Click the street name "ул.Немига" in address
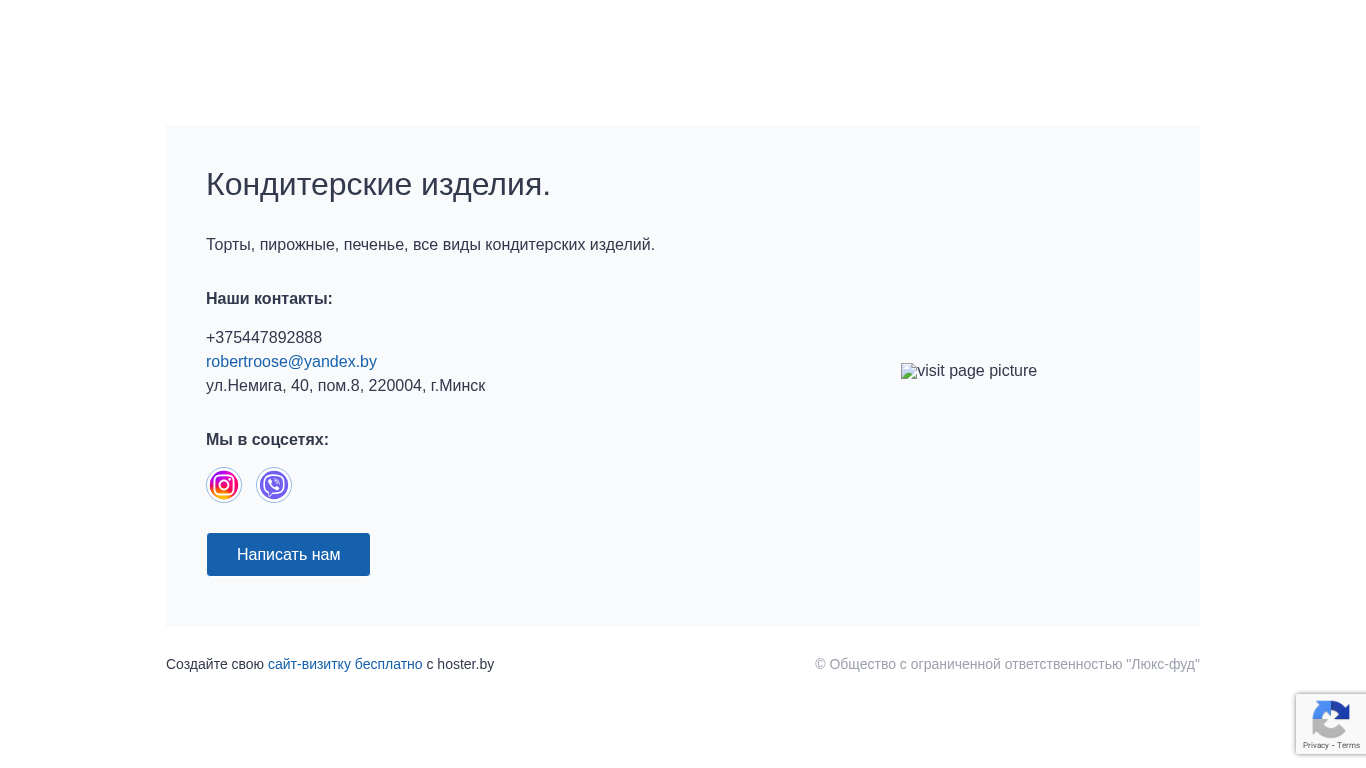 (246, 386)
